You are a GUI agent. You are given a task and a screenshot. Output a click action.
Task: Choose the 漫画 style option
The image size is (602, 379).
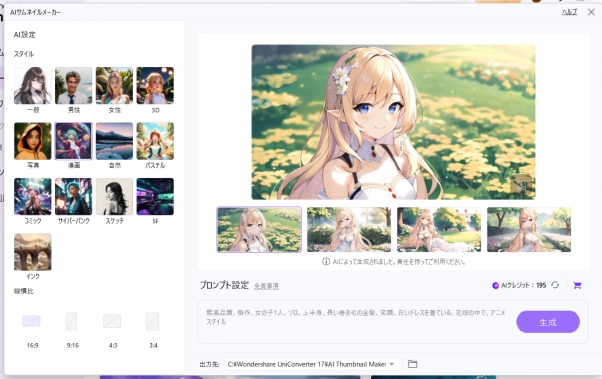(x=73, y=141)
